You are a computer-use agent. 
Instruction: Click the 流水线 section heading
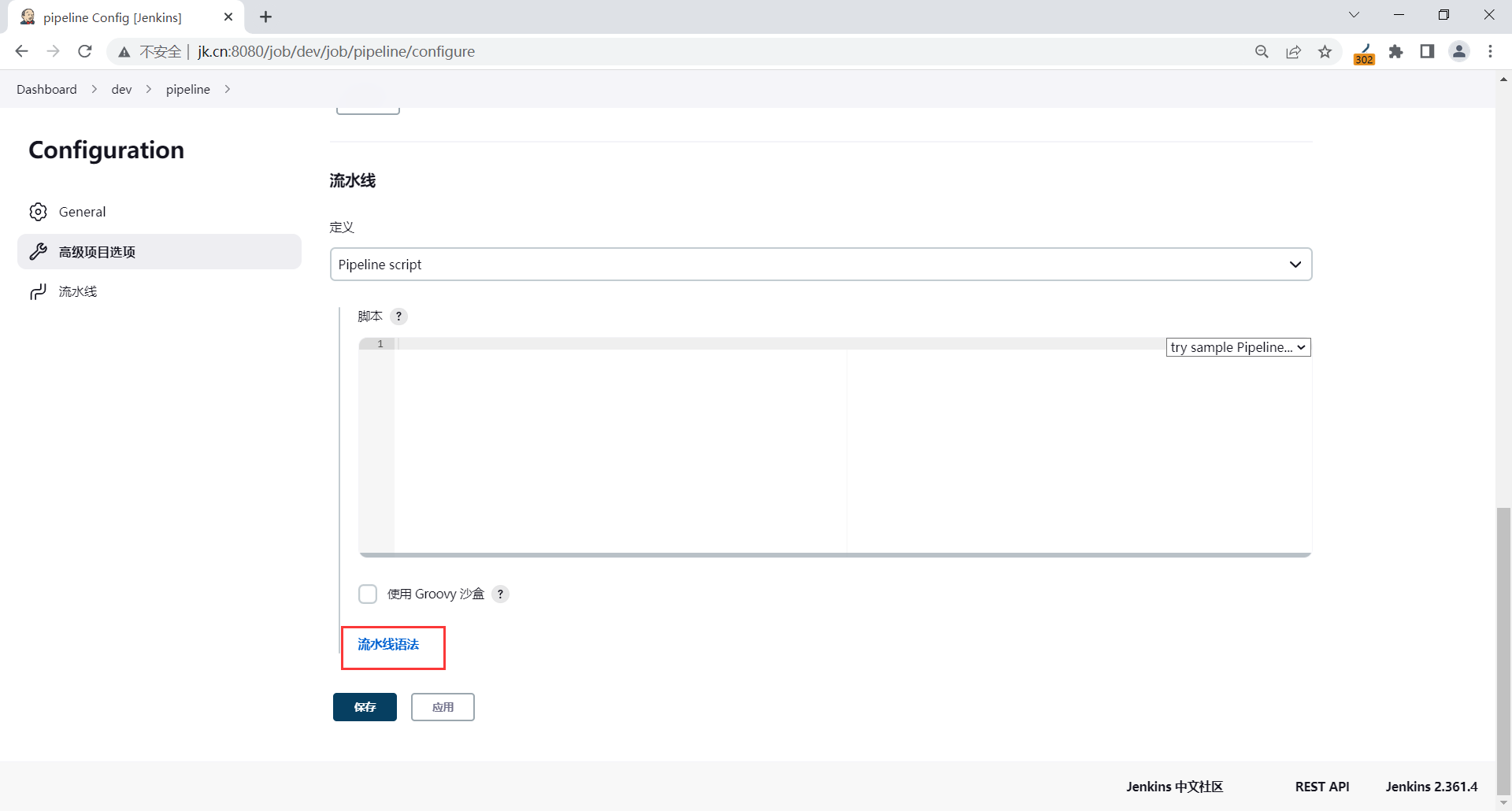click(353, 180)
